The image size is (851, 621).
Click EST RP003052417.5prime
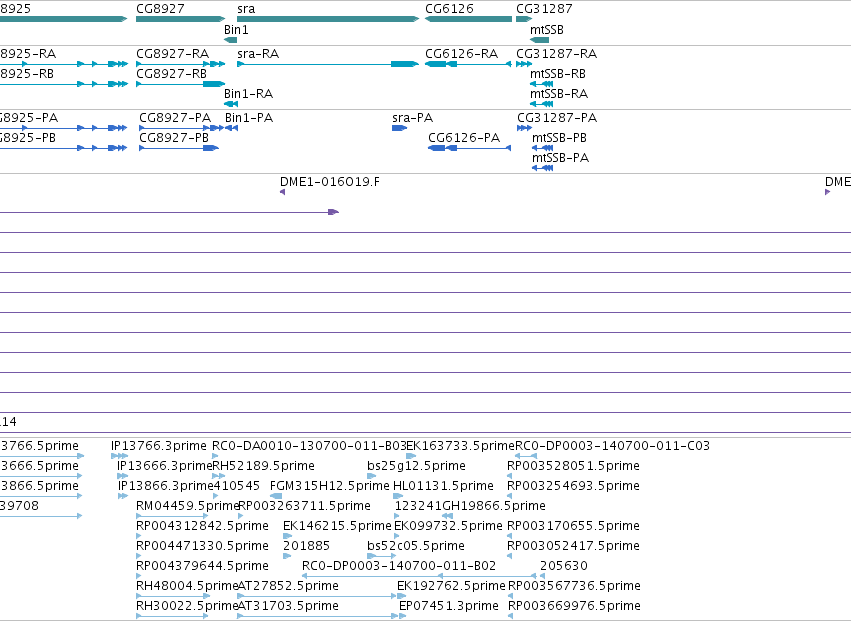click(573, 546)
